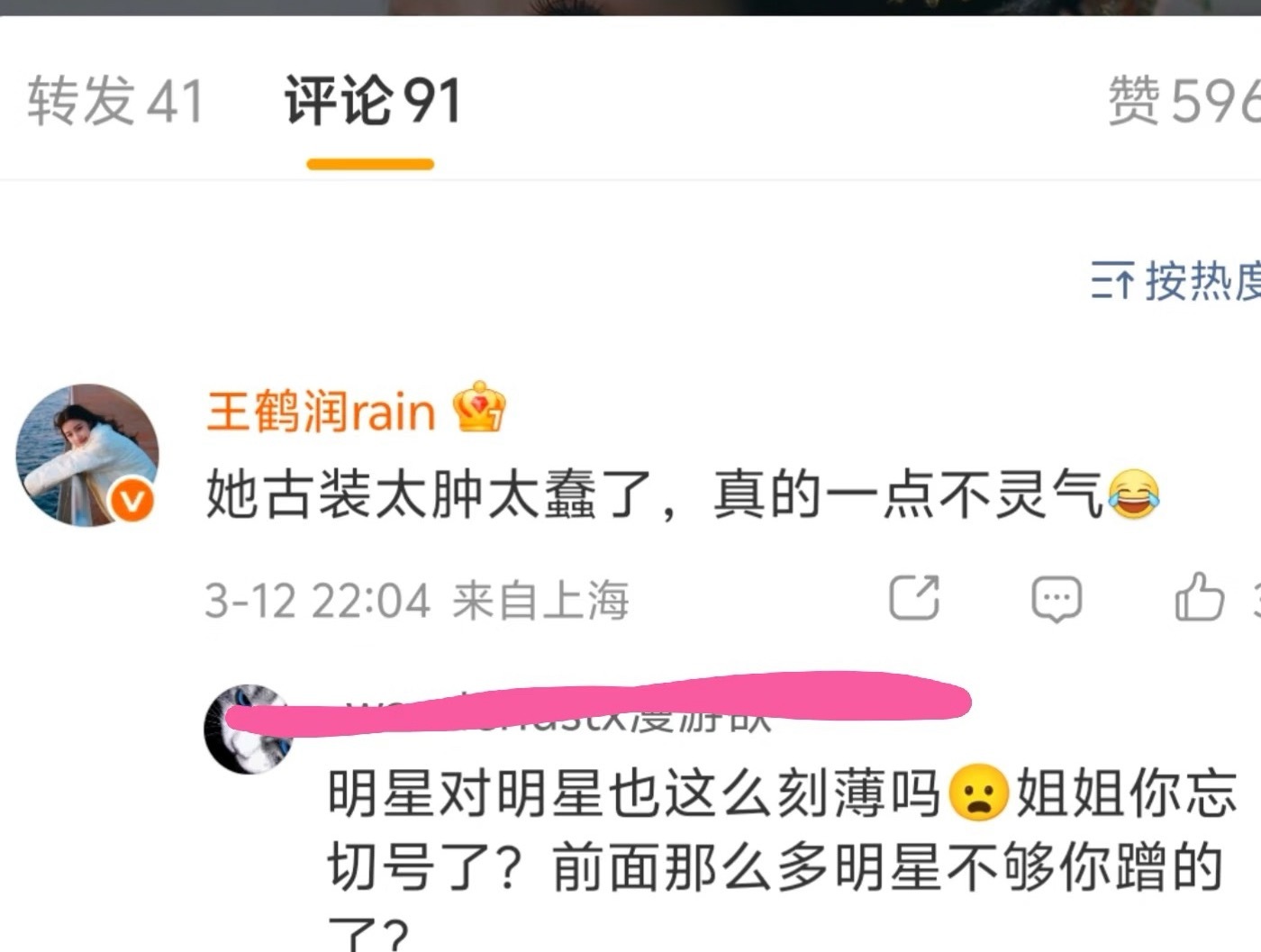Click the crown membership badge icon

pyautogui.click(x=479, y=407)
